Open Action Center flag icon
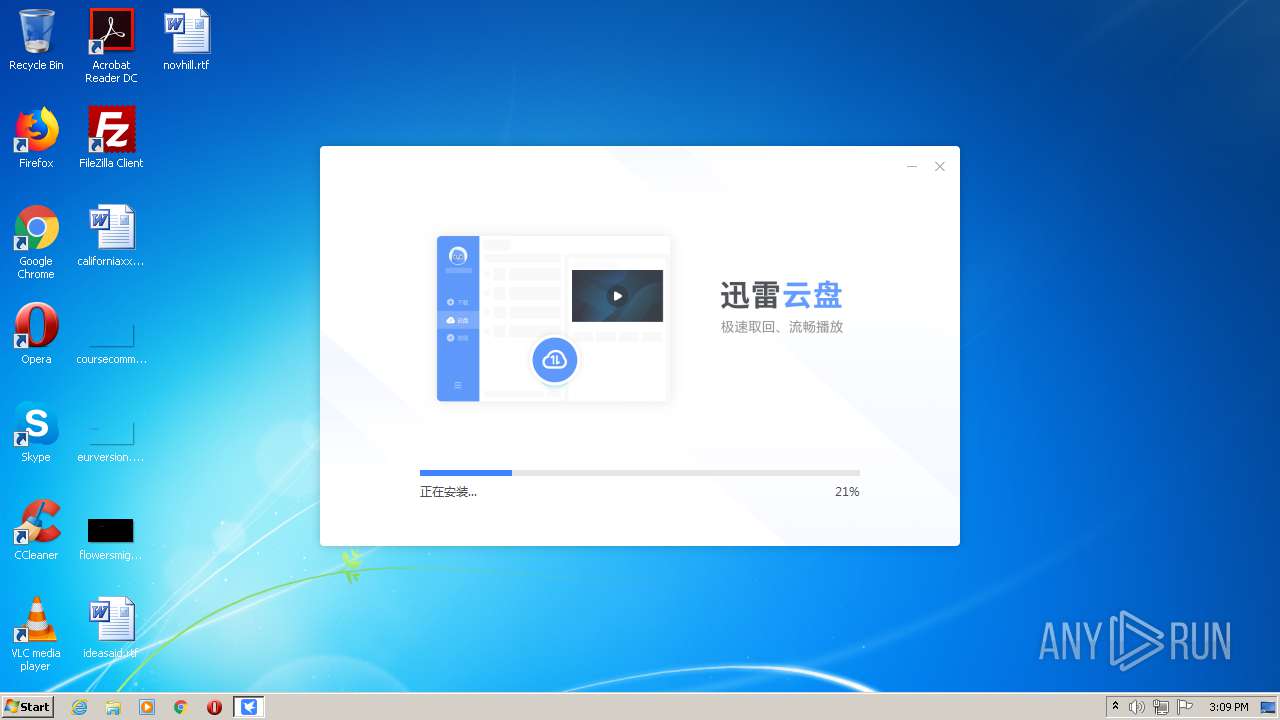 [1185, 707]
